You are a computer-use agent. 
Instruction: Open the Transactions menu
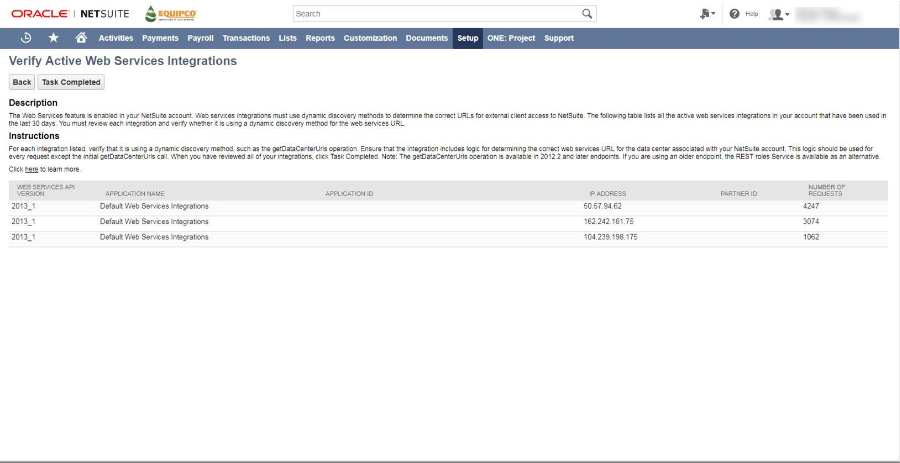point(246,38)
